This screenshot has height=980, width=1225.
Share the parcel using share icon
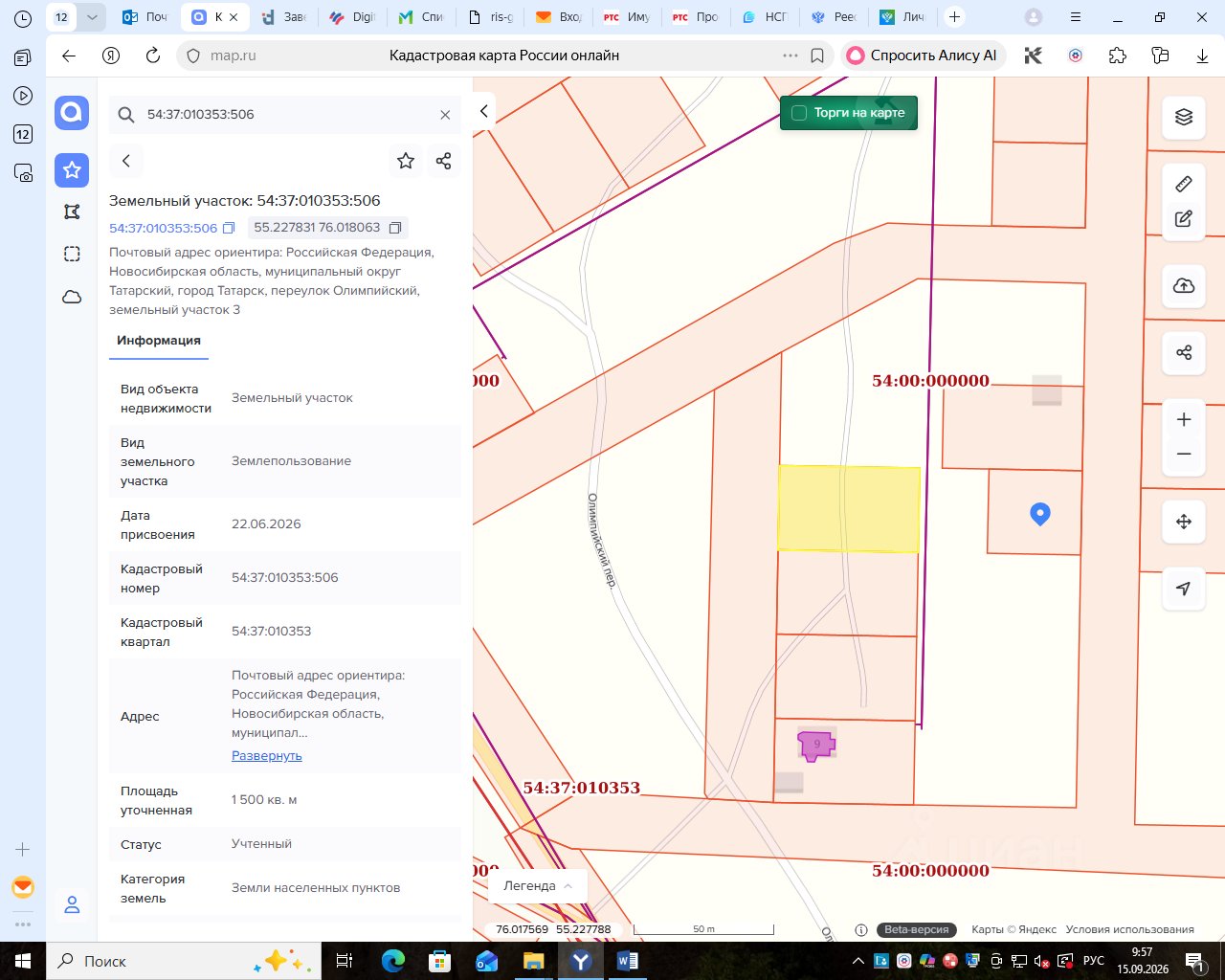pos(443,161)
